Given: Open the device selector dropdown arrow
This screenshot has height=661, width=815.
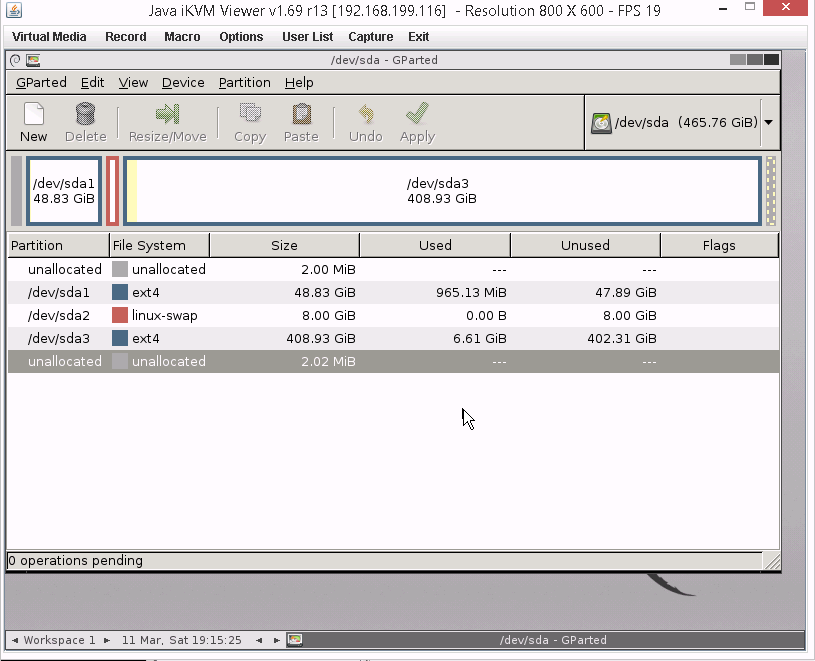Looking at the screenshot, I should [769, 123].
